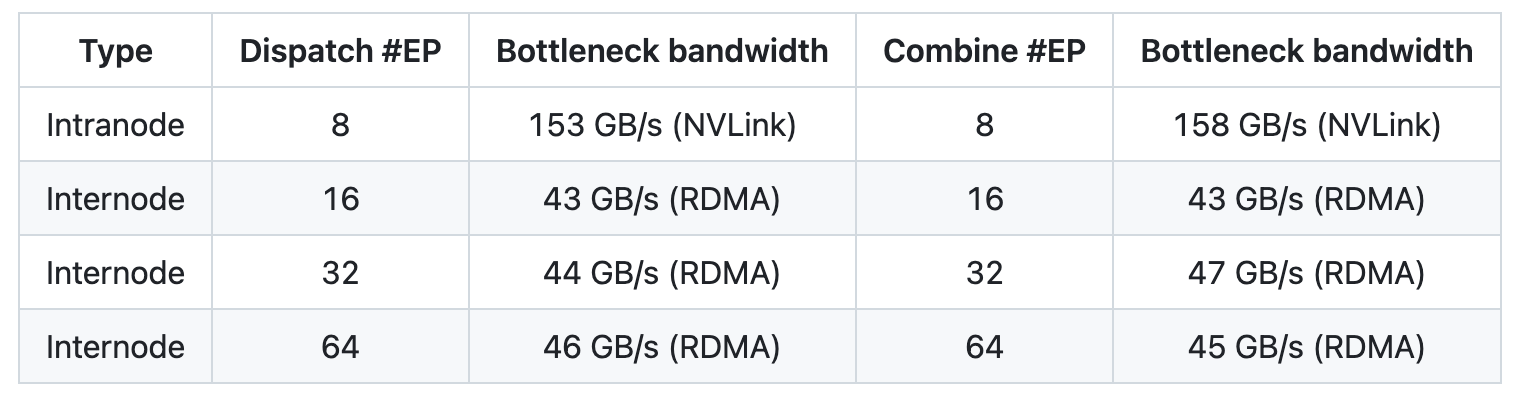Select the Intranode type cell
Viewport: 1522px width, 400px height.
click(115, 125)
